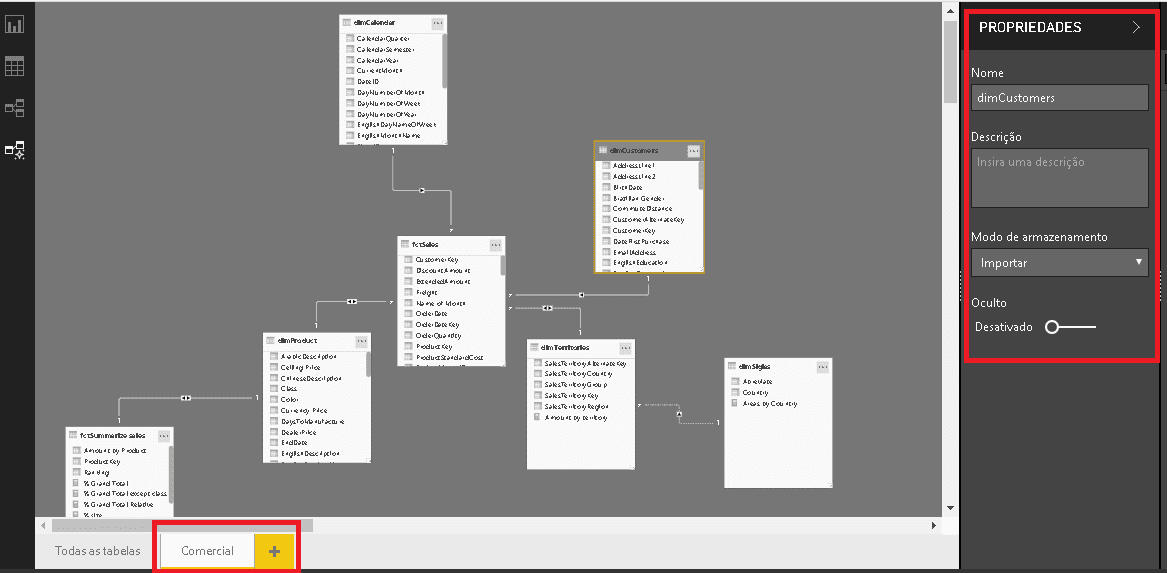This screenshot has height=573, width=1167.
Task: Select the Comercial layout tab
Action: coord(208,551)
